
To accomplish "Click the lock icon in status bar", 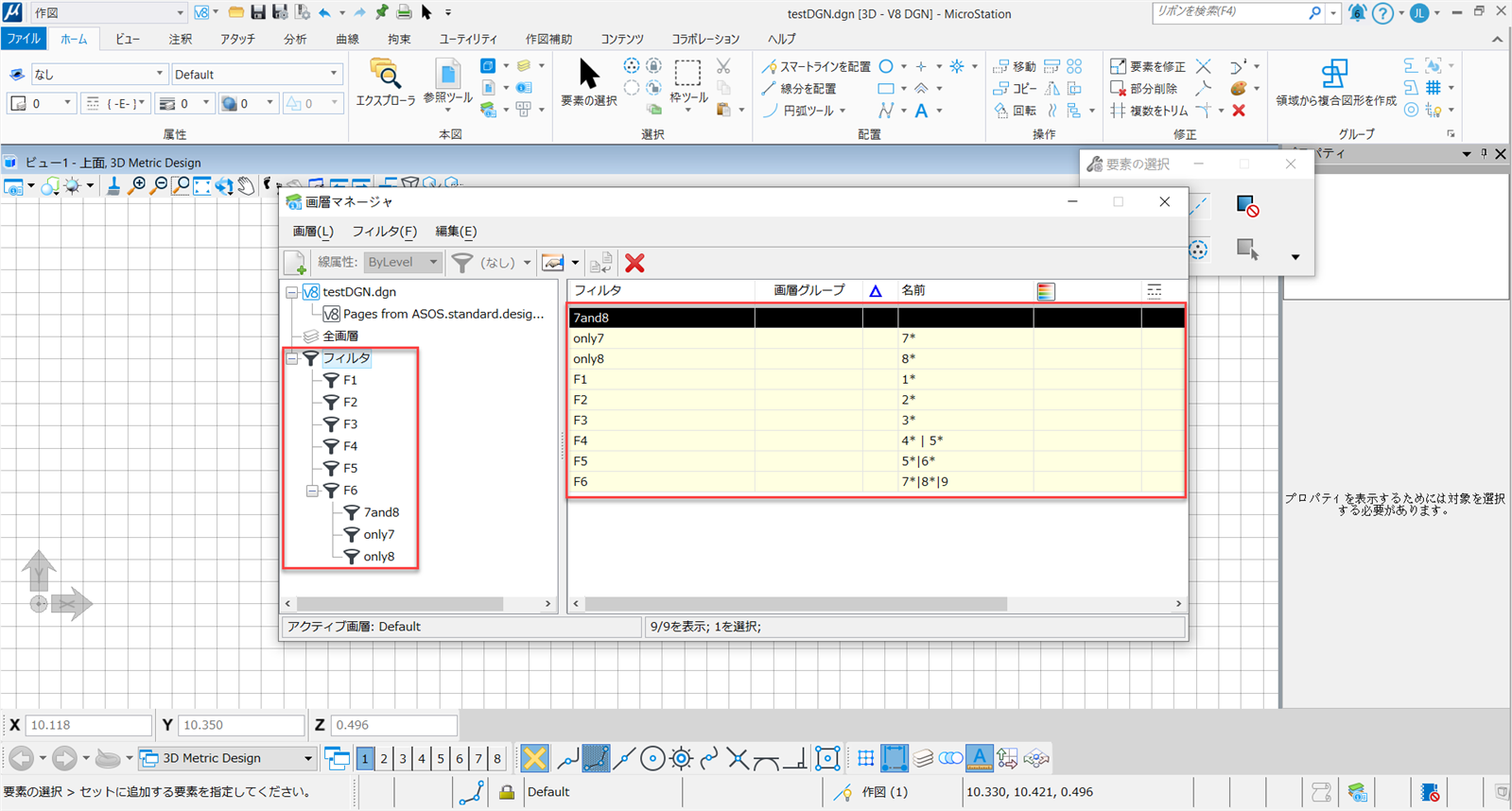I will coord(507,792).
